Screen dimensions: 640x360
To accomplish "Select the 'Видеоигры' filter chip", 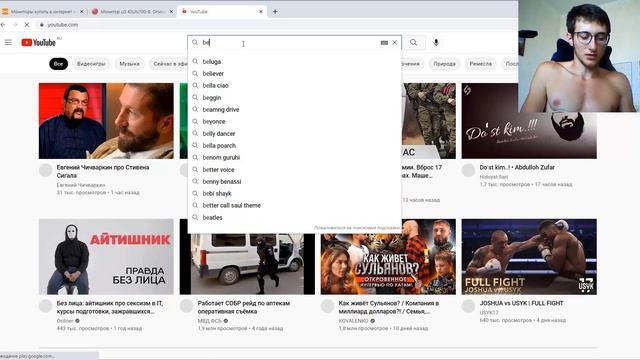I will [91, 64].
